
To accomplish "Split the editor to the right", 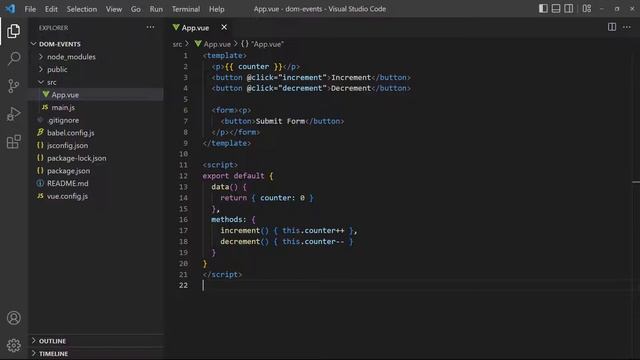I will [x=611, y=27].
